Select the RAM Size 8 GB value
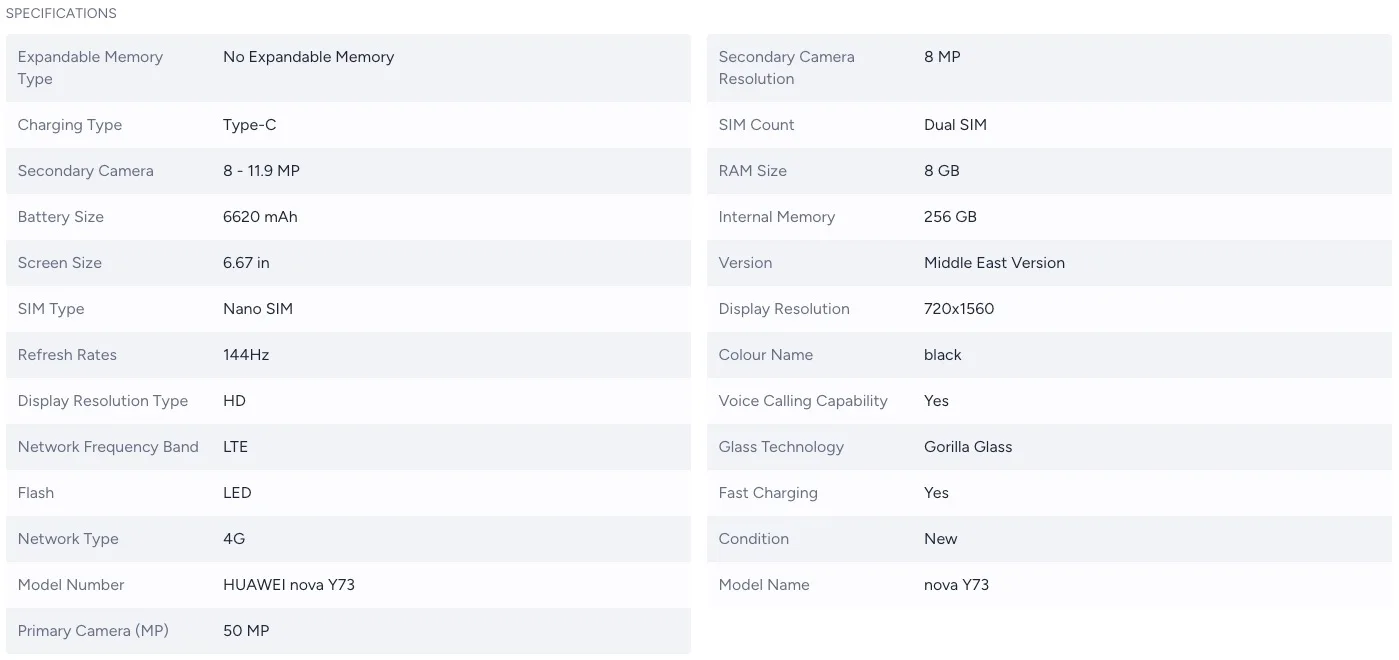The width and height of the screenshot is (1399, 660). [941, 171]
